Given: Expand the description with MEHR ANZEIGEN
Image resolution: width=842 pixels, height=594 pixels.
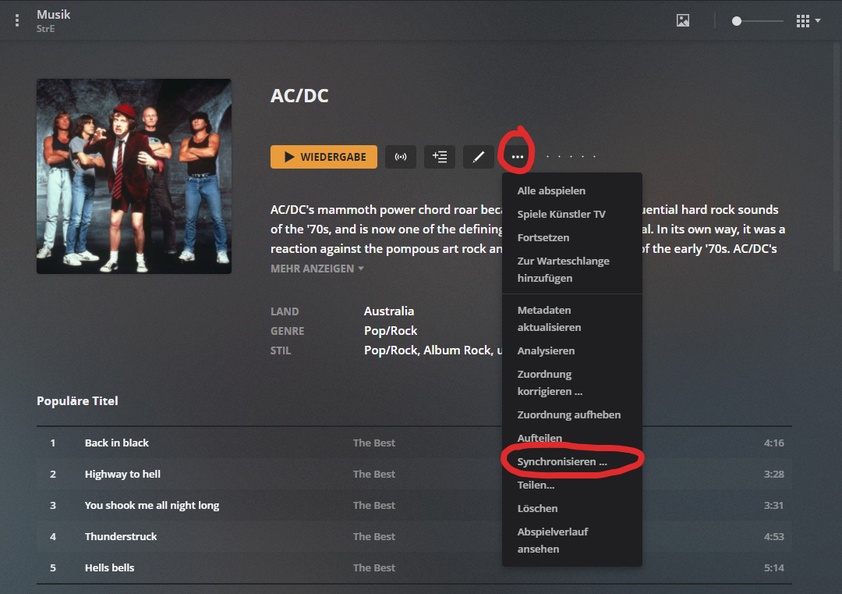Looking at the screenshot, I should coord(317,269).
